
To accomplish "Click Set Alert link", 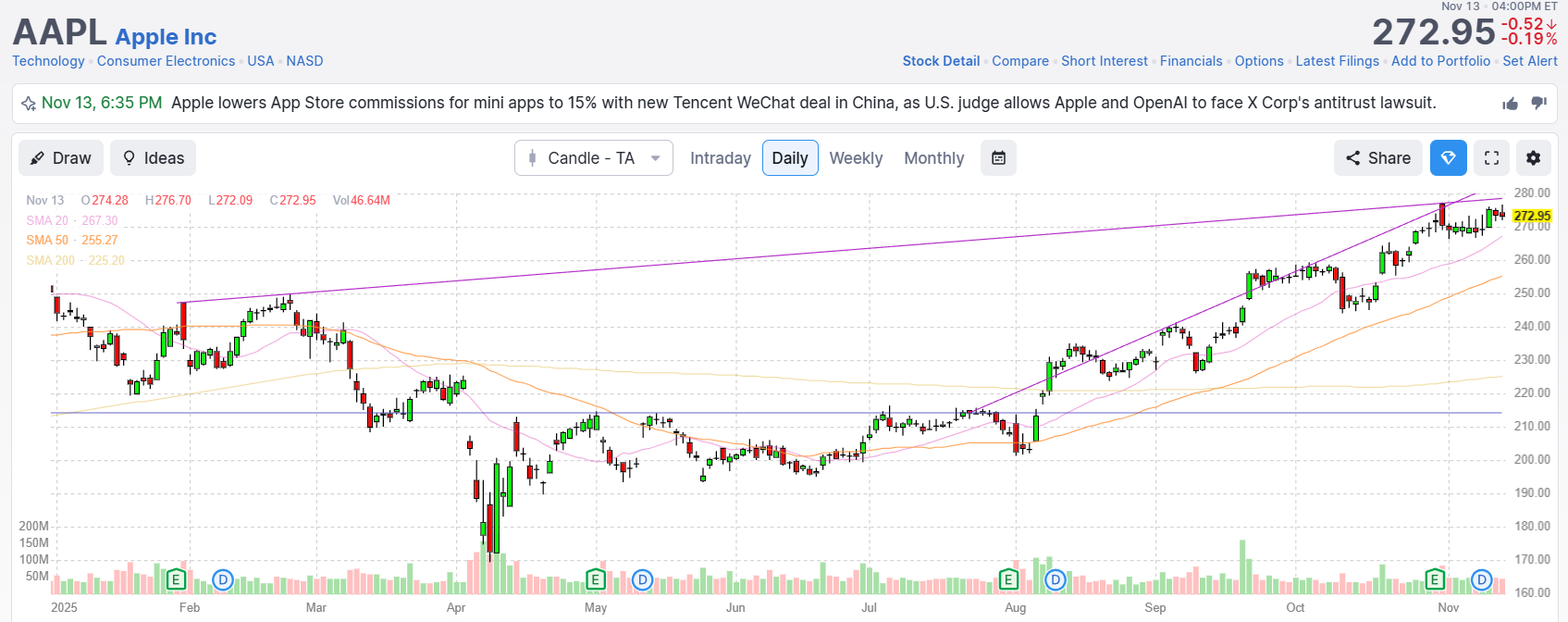I will 1530,61.
